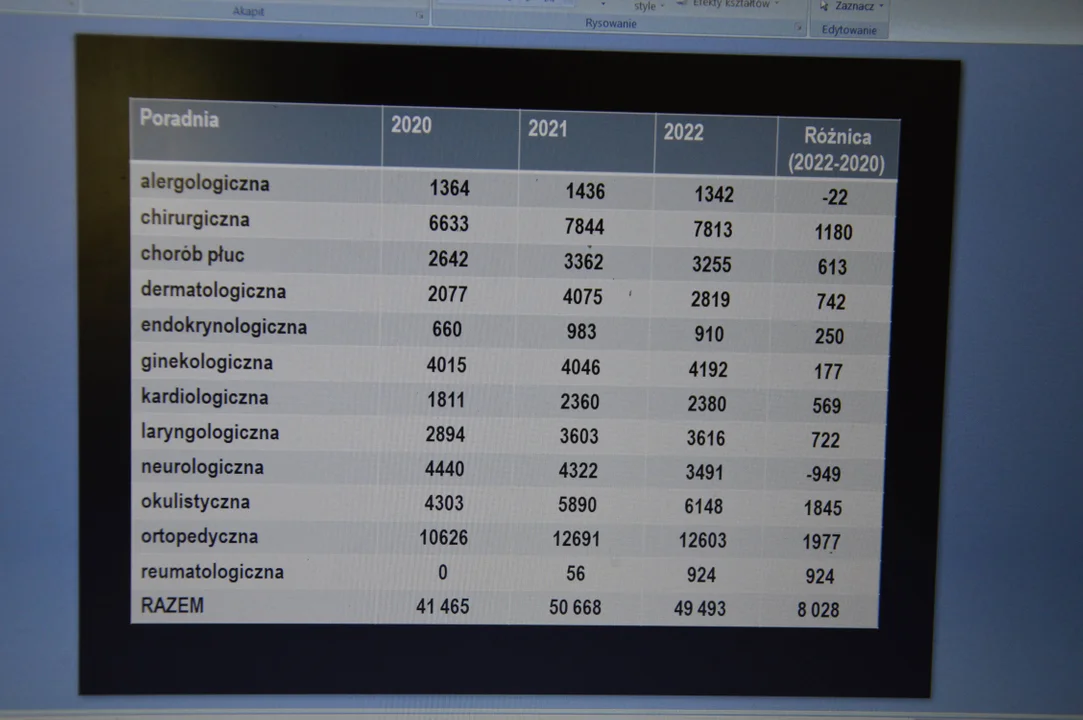Select value 660 in endokrynologiczna row
The width and height of the screenshot is (1083, 720).
(447, 329)
